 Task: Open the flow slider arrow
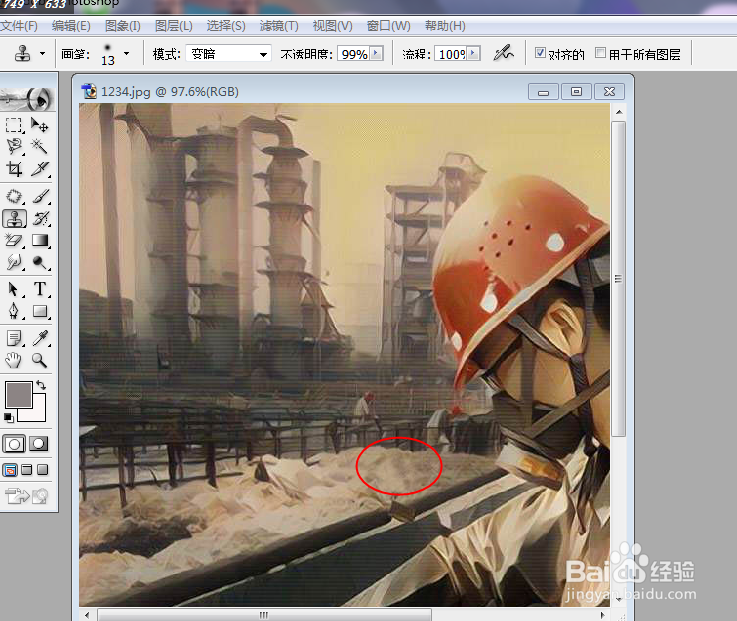[474, 53]
